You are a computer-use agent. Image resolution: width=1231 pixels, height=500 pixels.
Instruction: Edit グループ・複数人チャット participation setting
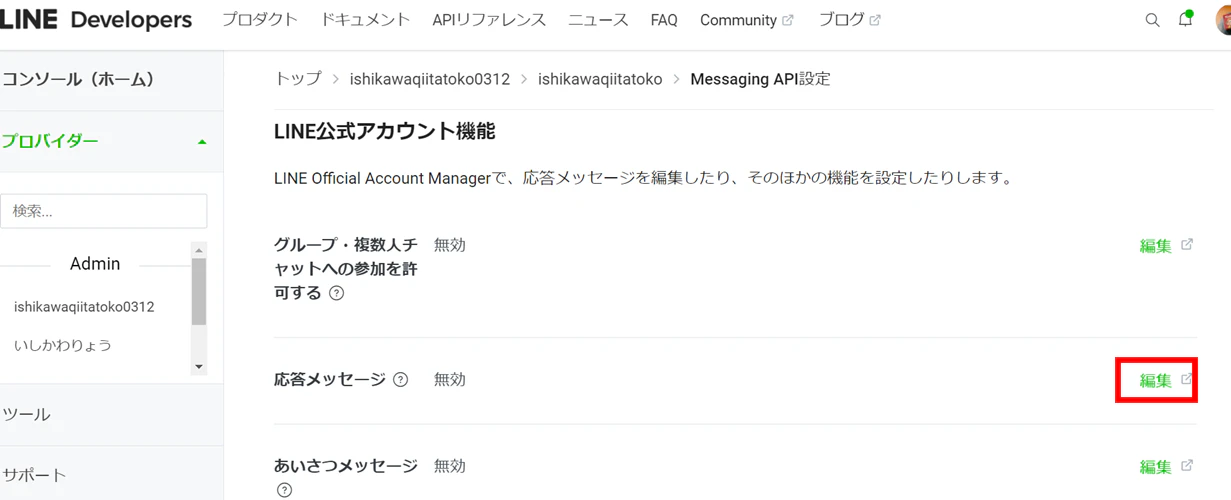click(1155, 246)
